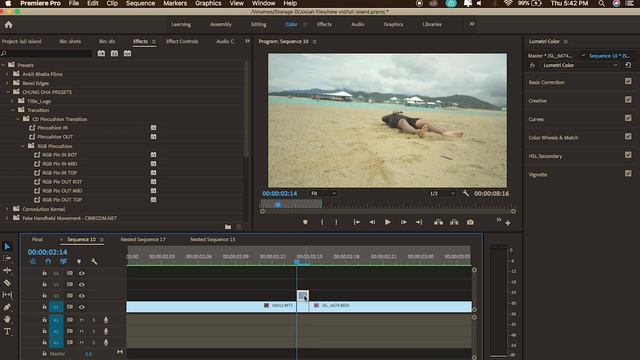Lock the V1 video track
Screen dimensions: 640x360
(x=44, y=307)
